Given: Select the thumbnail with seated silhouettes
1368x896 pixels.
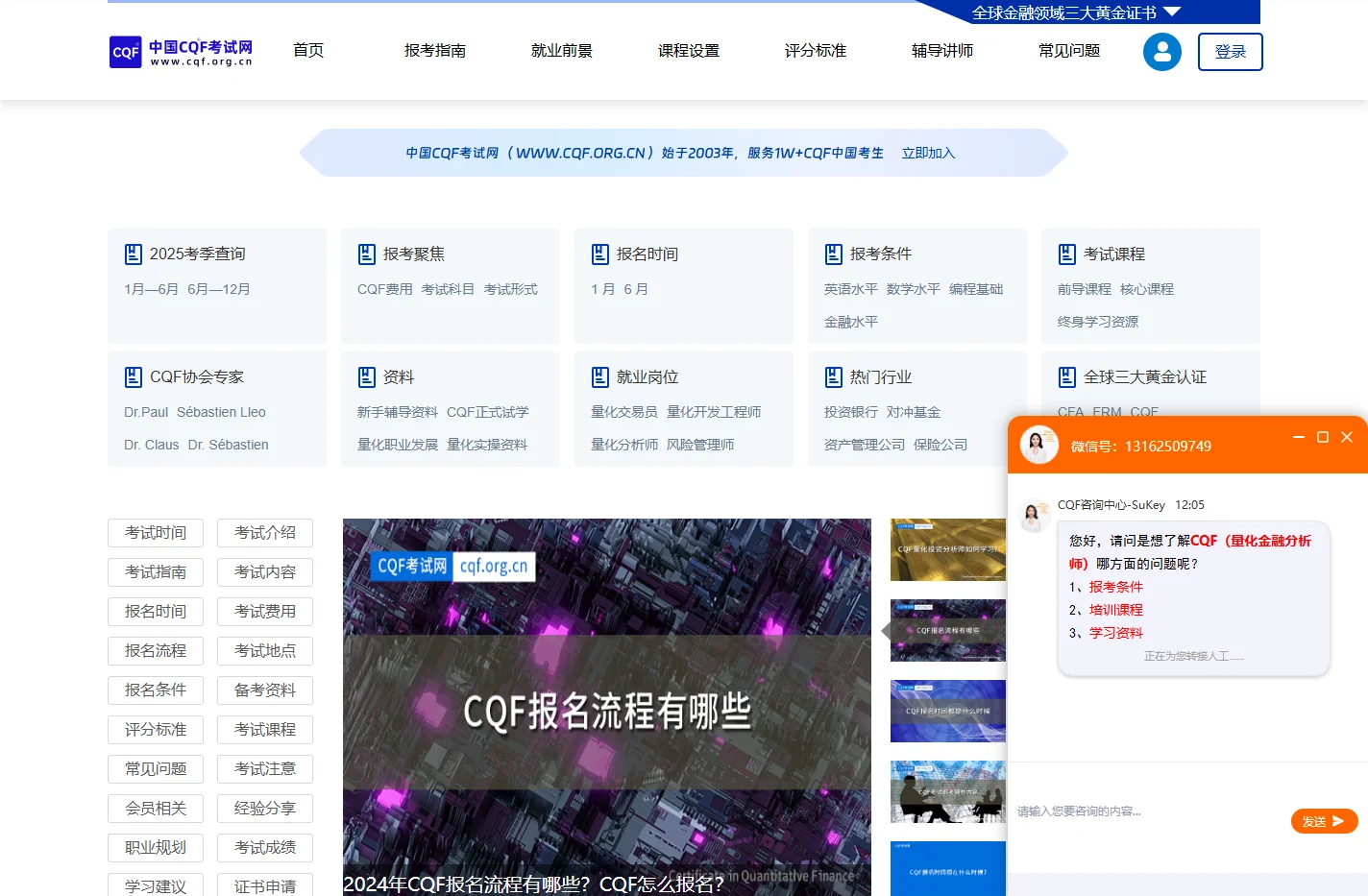Looking at the screenshot, I should 948,791.
